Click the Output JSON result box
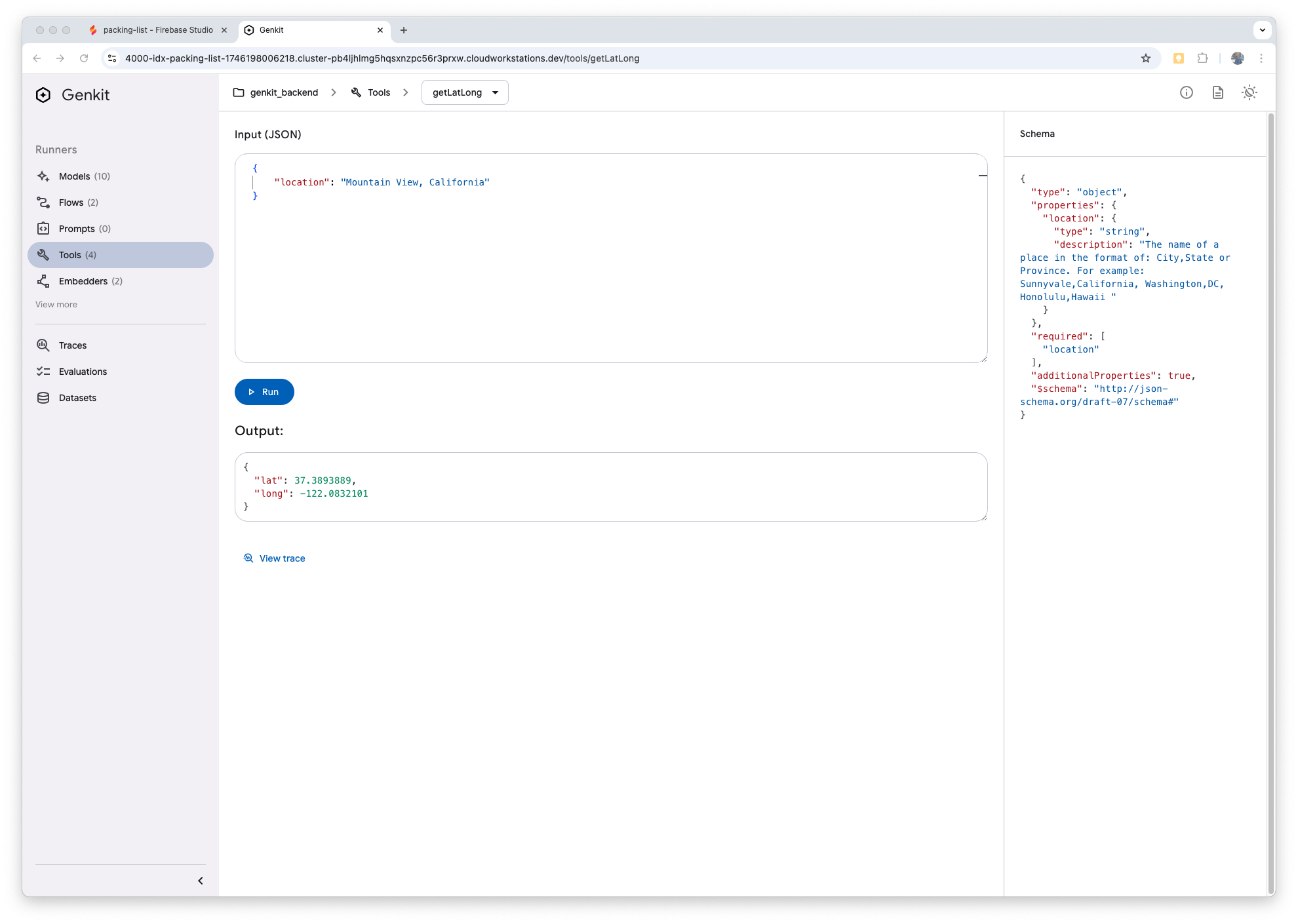 [x=611, y=487]
